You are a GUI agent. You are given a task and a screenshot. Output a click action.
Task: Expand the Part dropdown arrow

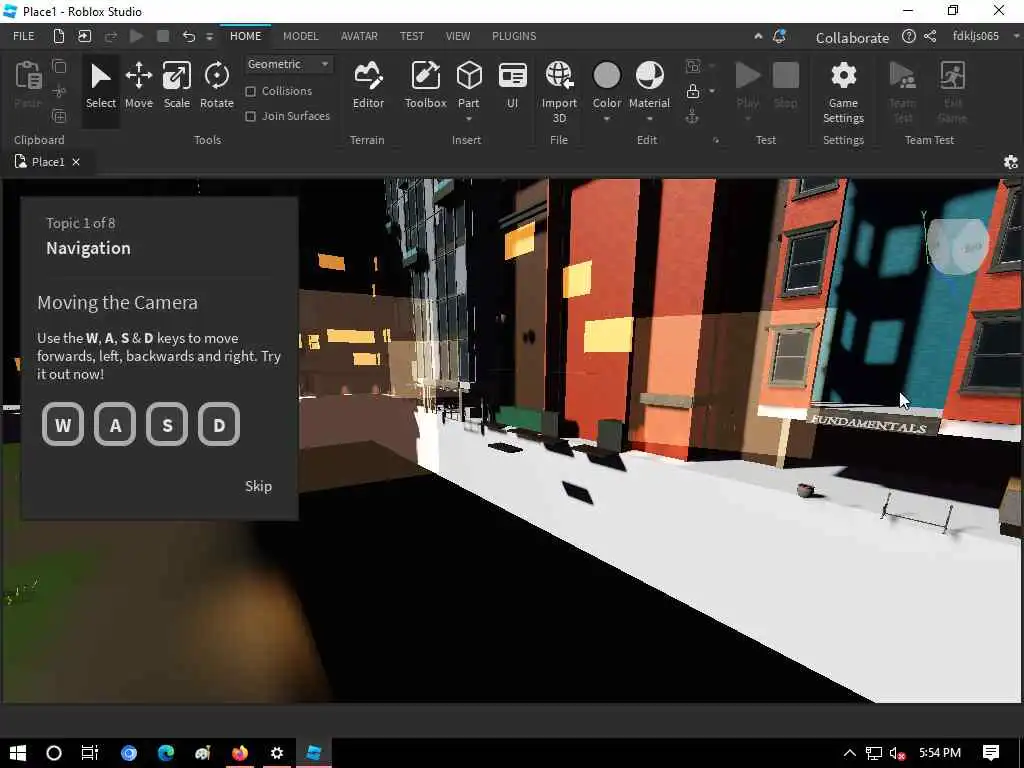point(469,120)
